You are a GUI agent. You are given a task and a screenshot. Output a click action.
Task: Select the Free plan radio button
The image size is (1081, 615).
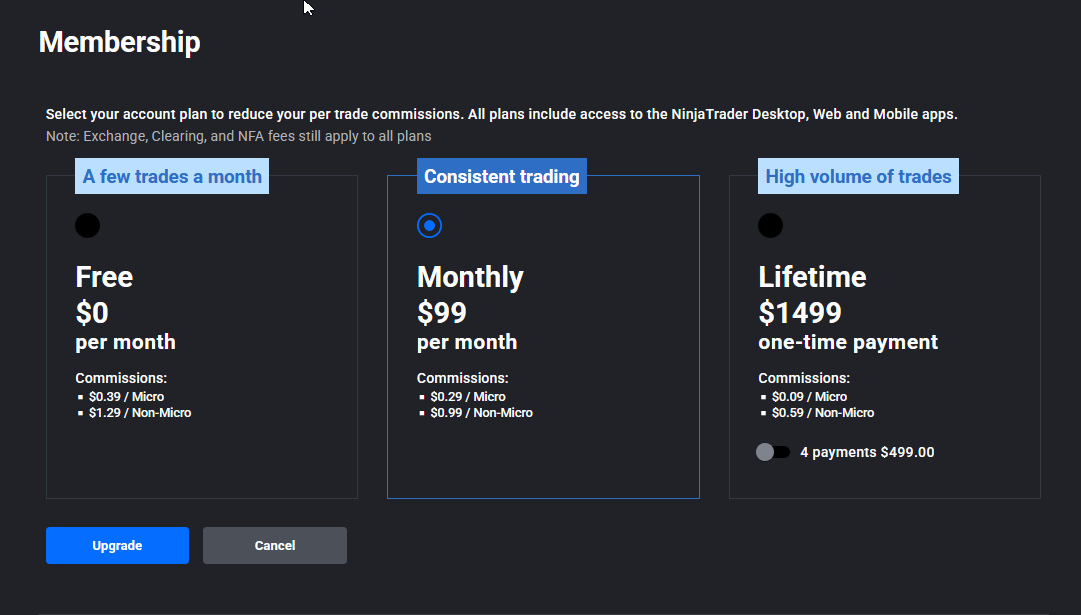pyautogui.click(x=88, y=225)
